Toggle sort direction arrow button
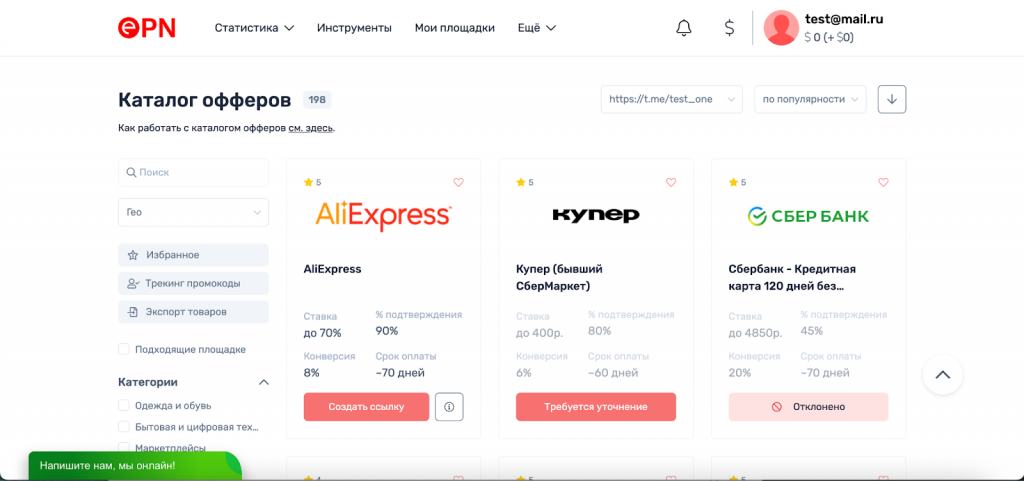Screen dimensions: 1024x481 coord(891,99)
